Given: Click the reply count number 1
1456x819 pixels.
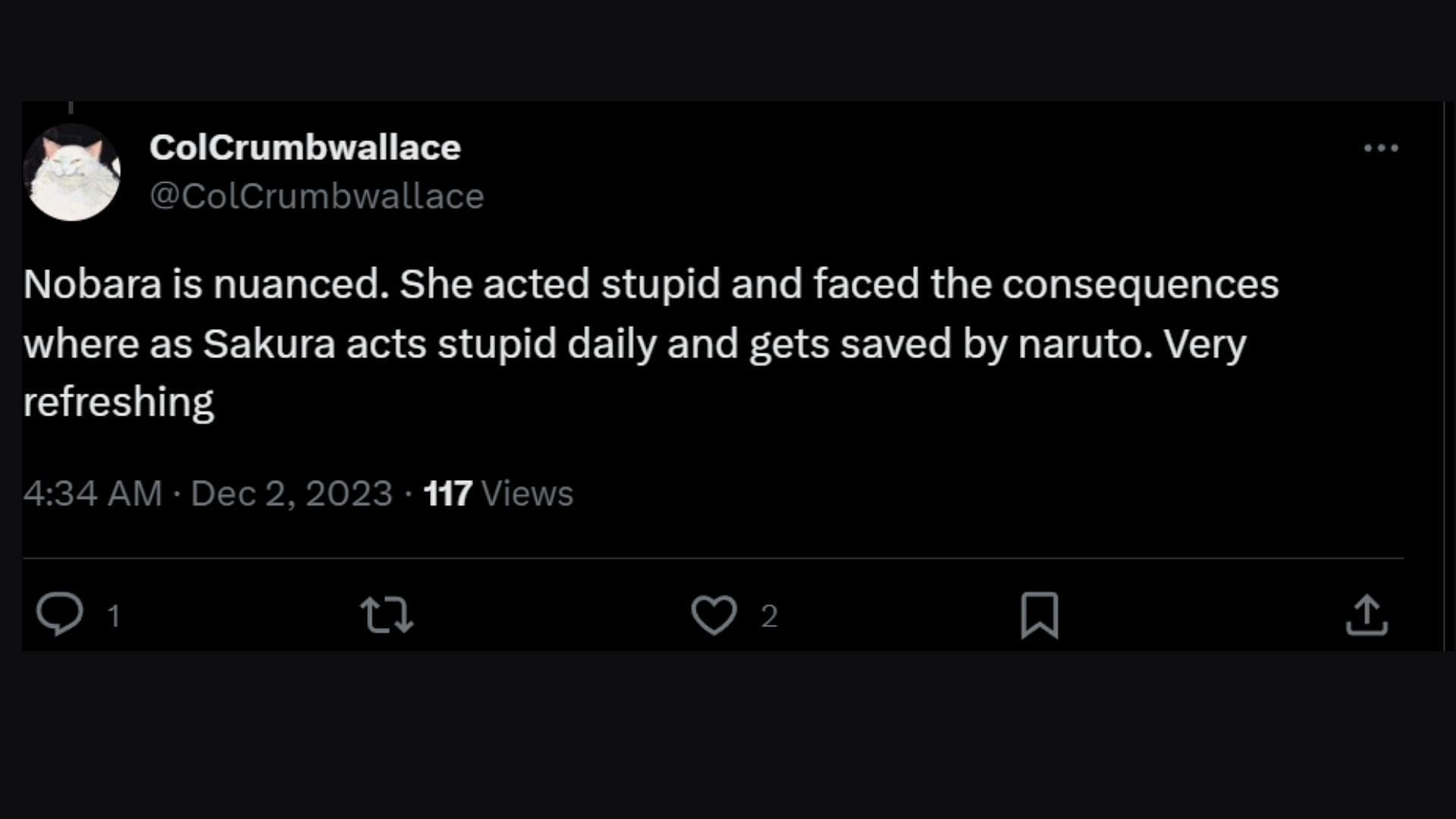Looking at the screenshot, I should click(x=114, y=616).
